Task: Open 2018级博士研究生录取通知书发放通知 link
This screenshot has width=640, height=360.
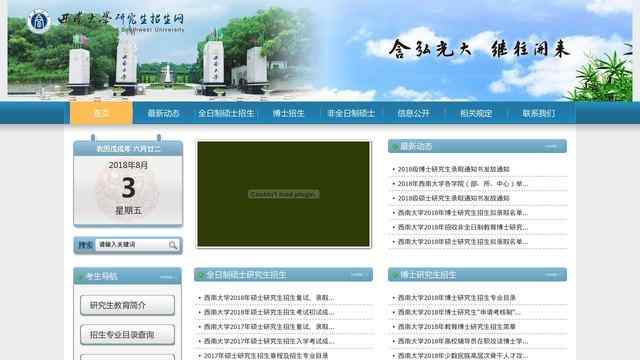Action: 453,169
